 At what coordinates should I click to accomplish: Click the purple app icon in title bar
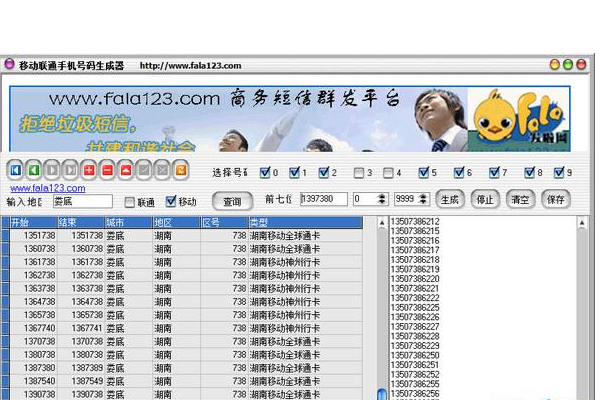(x=9, y=64)
